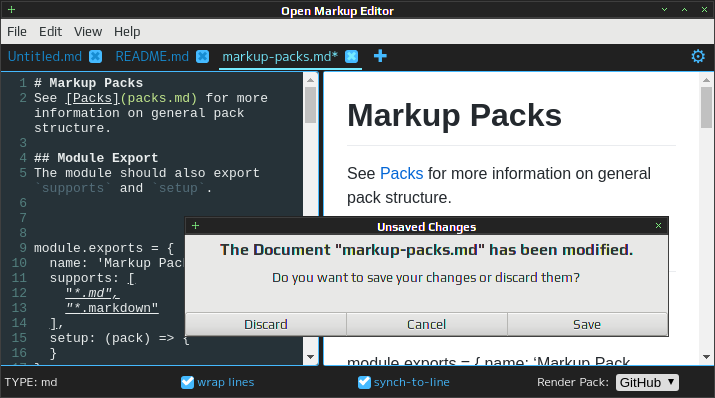Click the '## Module Export' editor line

coord(96,158)
